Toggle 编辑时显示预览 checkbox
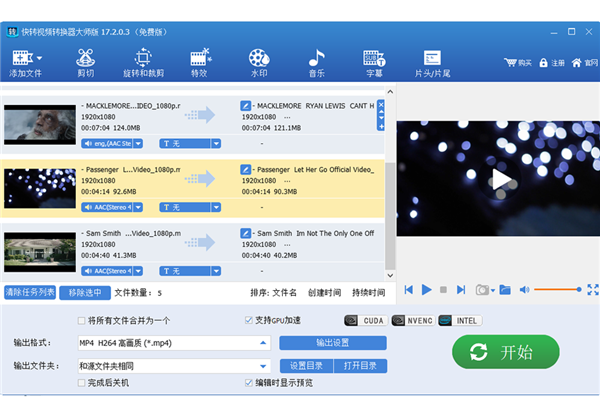Image resolution: width=600 pixels, height=399 pixels. (x=249, y=383)
